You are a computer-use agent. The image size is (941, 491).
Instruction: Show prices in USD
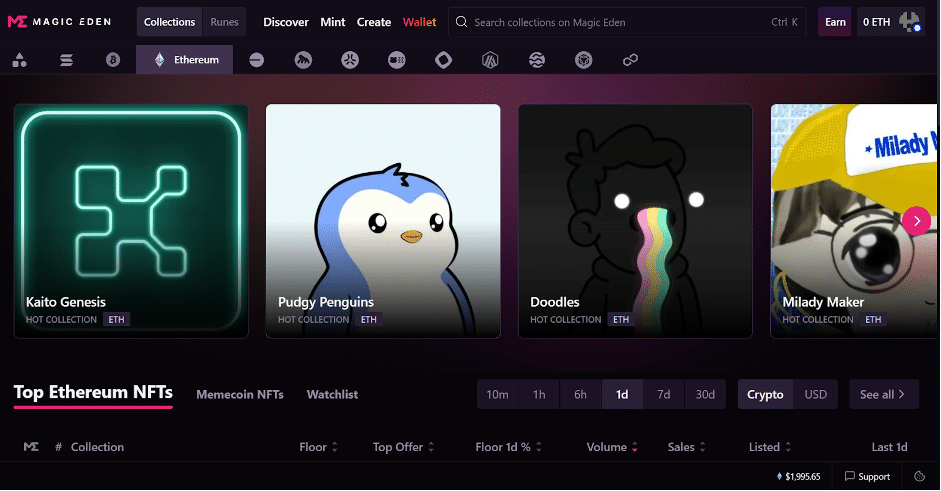[816, 394]
